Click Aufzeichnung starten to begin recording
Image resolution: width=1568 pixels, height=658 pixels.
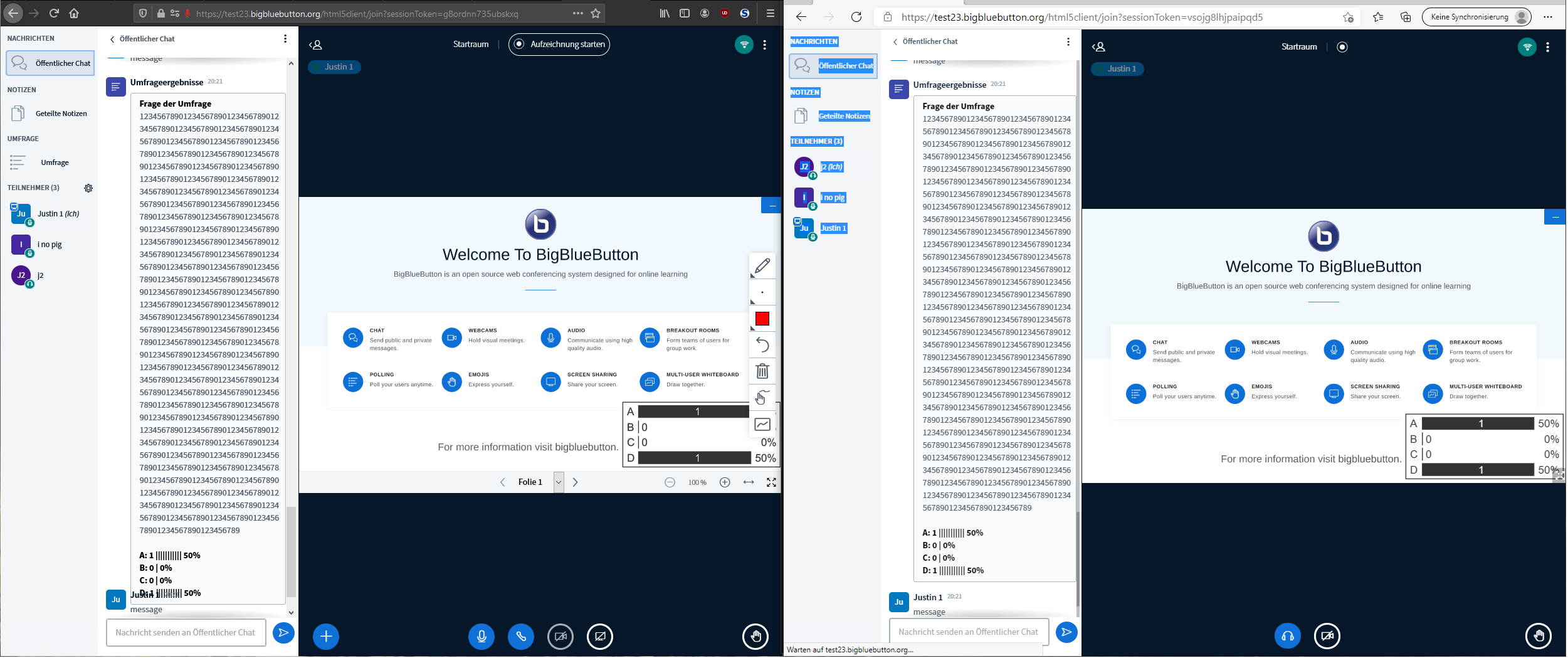click(559, 44)
